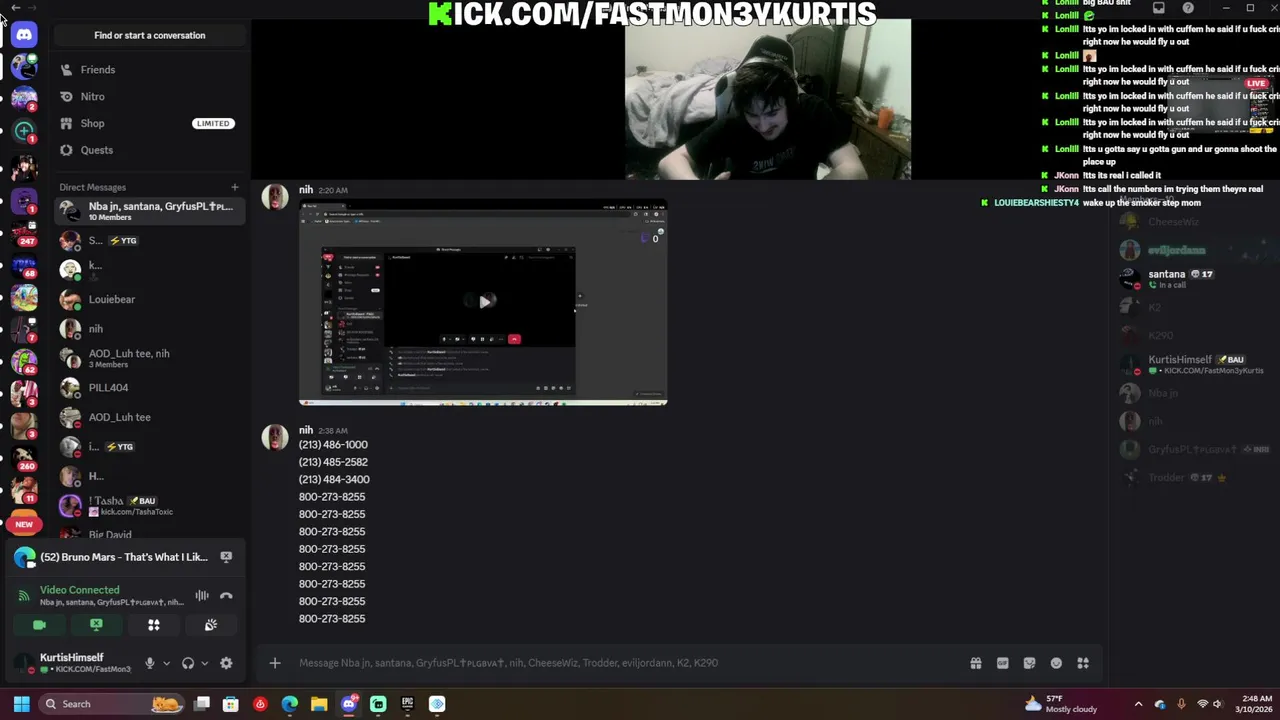The image size is (1280, 720).
Task: Open gift picker in message bar
Action: click(x=976, y=663)
